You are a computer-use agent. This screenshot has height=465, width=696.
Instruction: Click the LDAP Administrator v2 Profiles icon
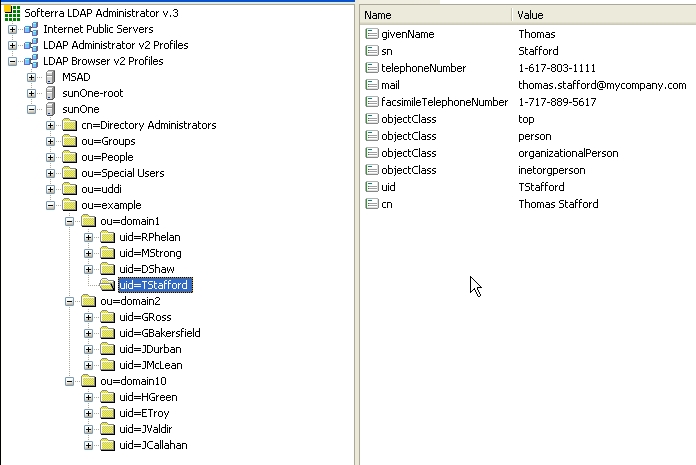point(31,45)
